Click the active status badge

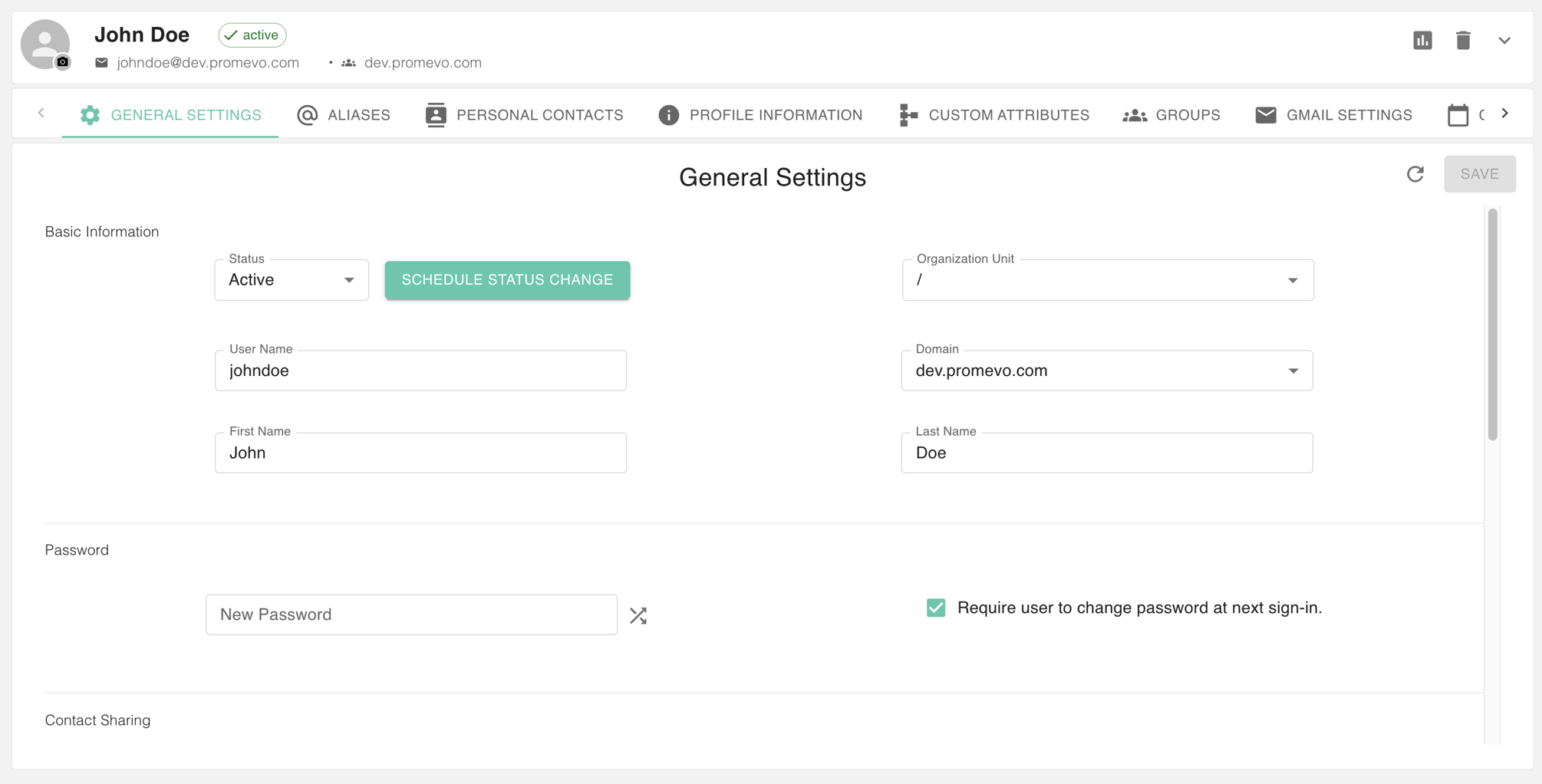(252, 35)
